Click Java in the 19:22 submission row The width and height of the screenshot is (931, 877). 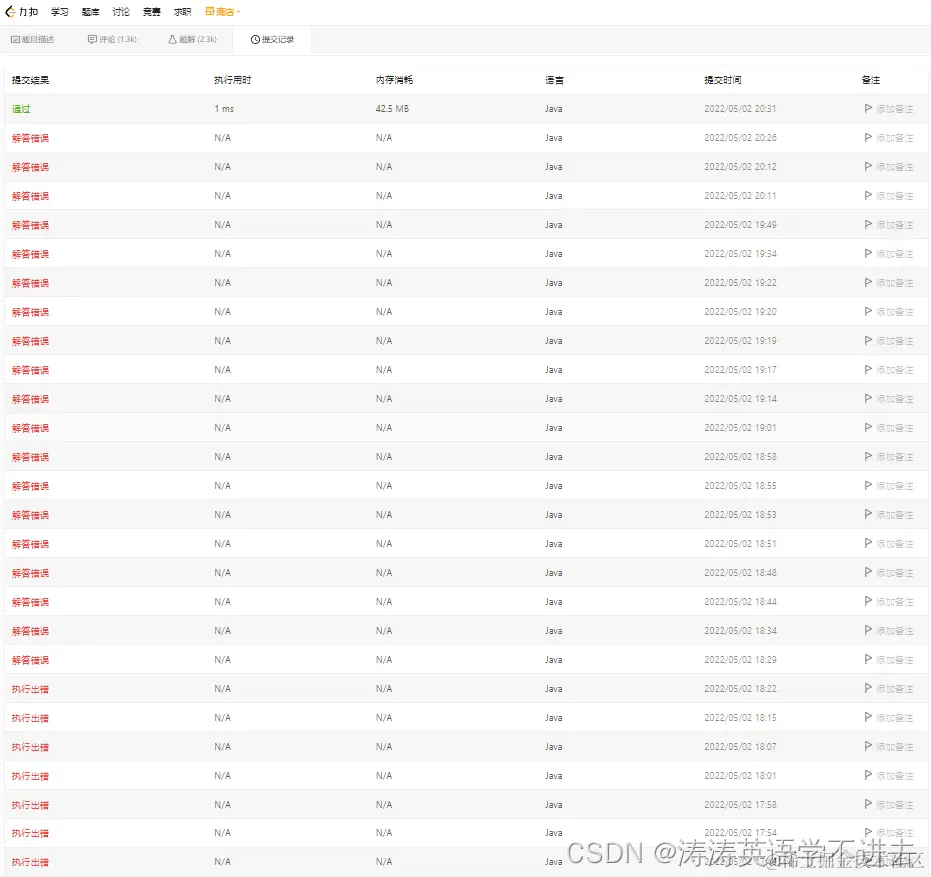tap(553, 283)
